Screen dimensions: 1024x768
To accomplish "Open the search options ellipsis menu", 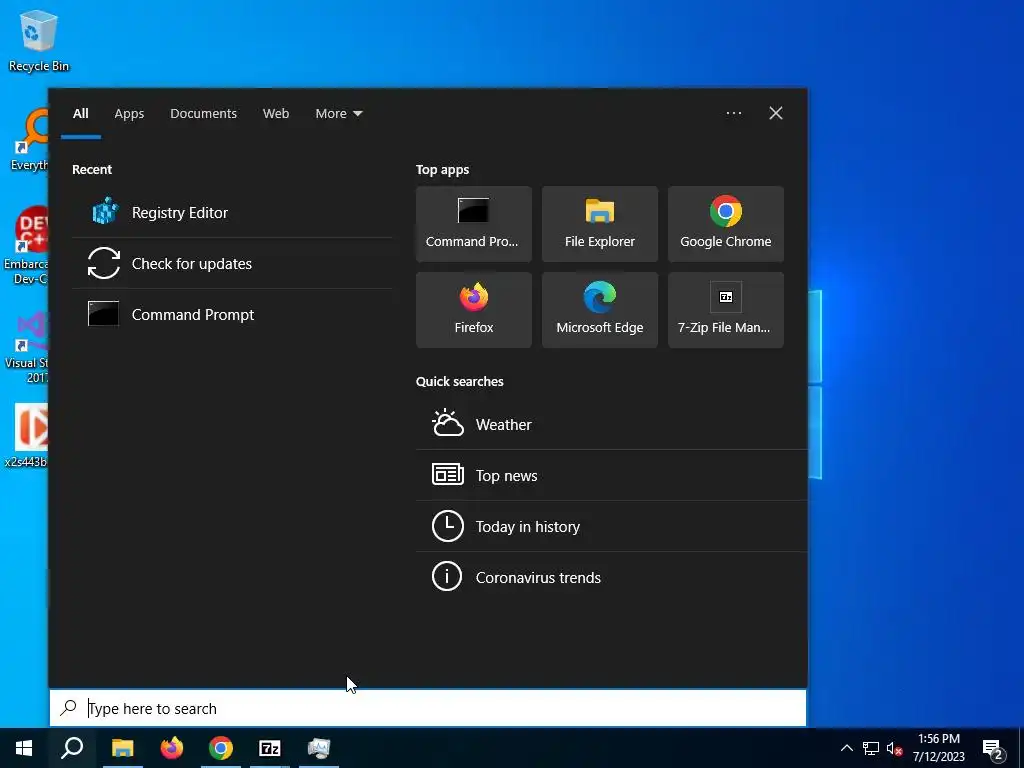I will coord(733,114).
